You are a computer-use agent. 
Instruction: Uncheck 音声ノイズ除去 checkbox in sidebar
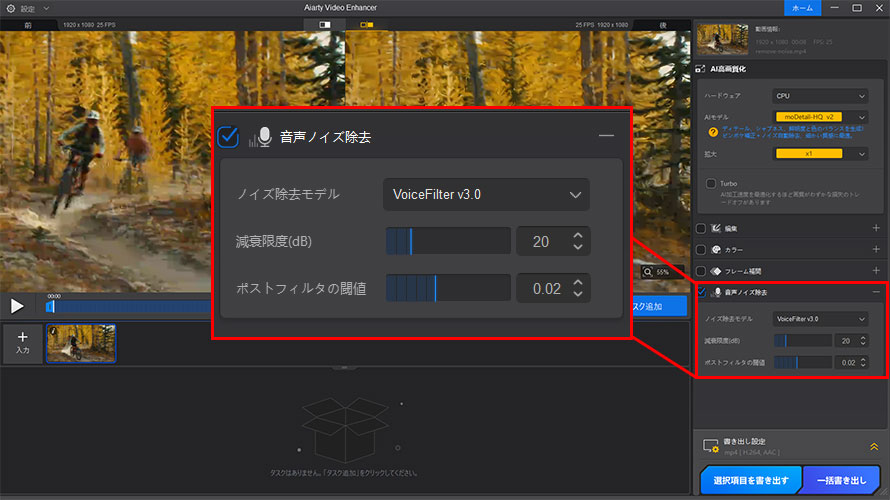click(701, 292)
